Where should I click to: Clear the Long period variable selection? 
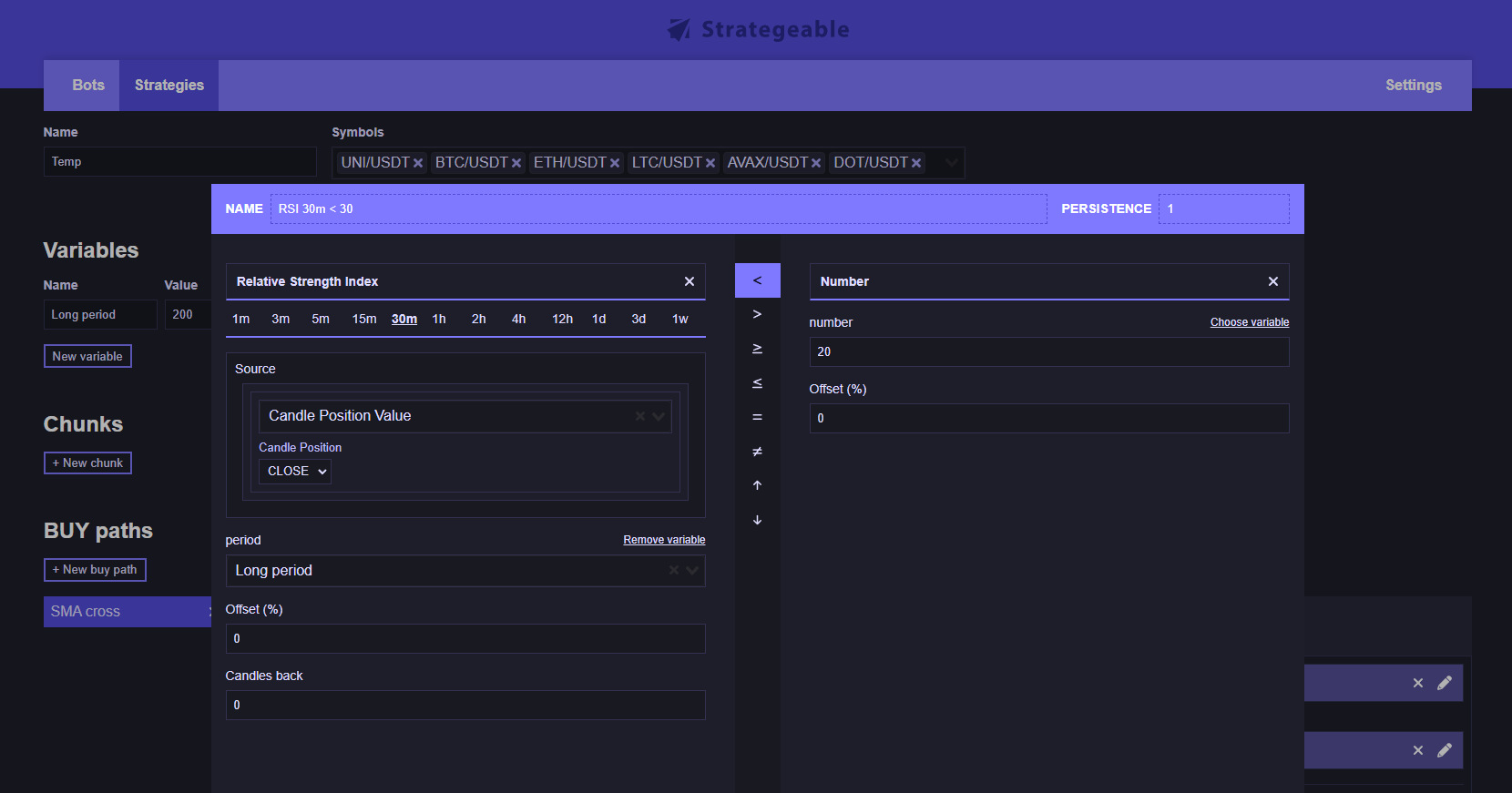pos(674,571)
